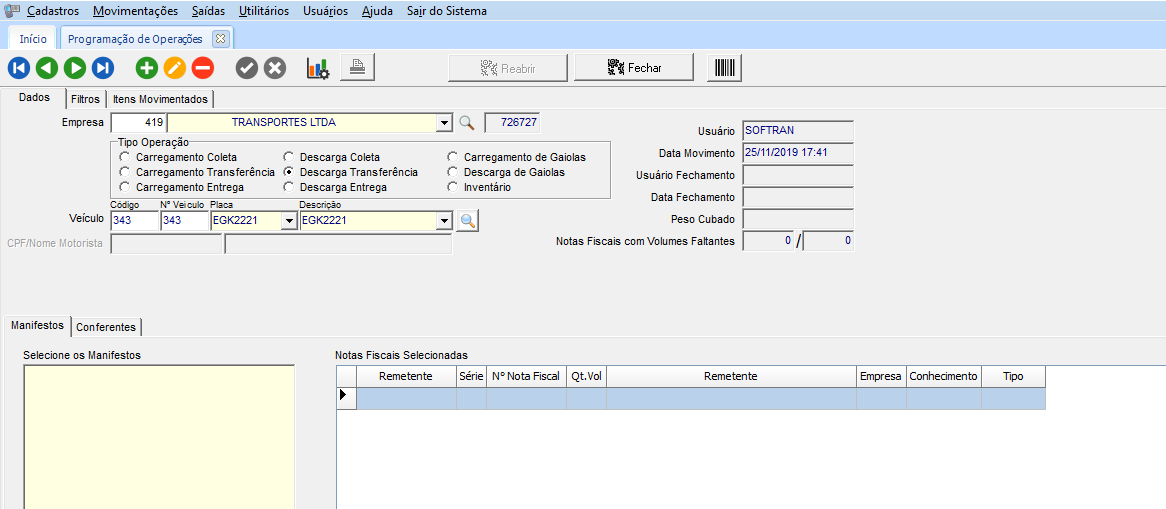Edit record with orange pencil icon

tap(175, 68)
